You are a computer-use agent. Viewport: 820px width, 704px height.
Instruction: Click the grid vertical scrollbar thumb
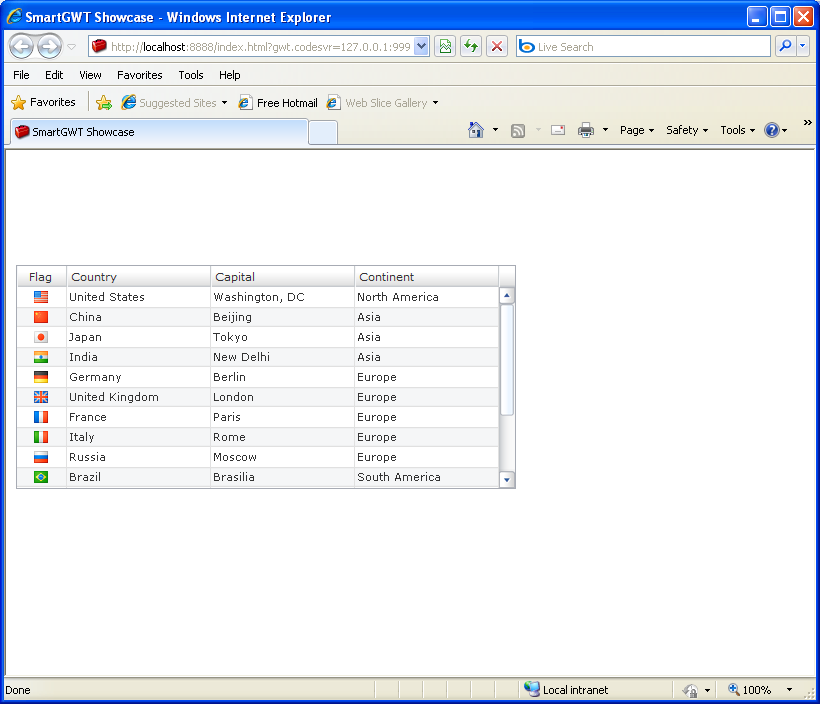pyautogui.click(x=506, y=360)
